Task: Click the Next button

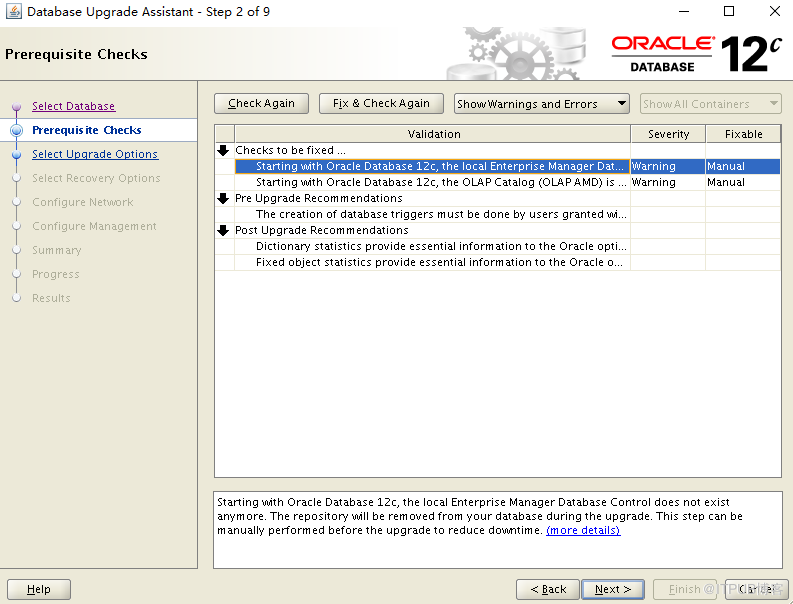Action: coord(613,589)
